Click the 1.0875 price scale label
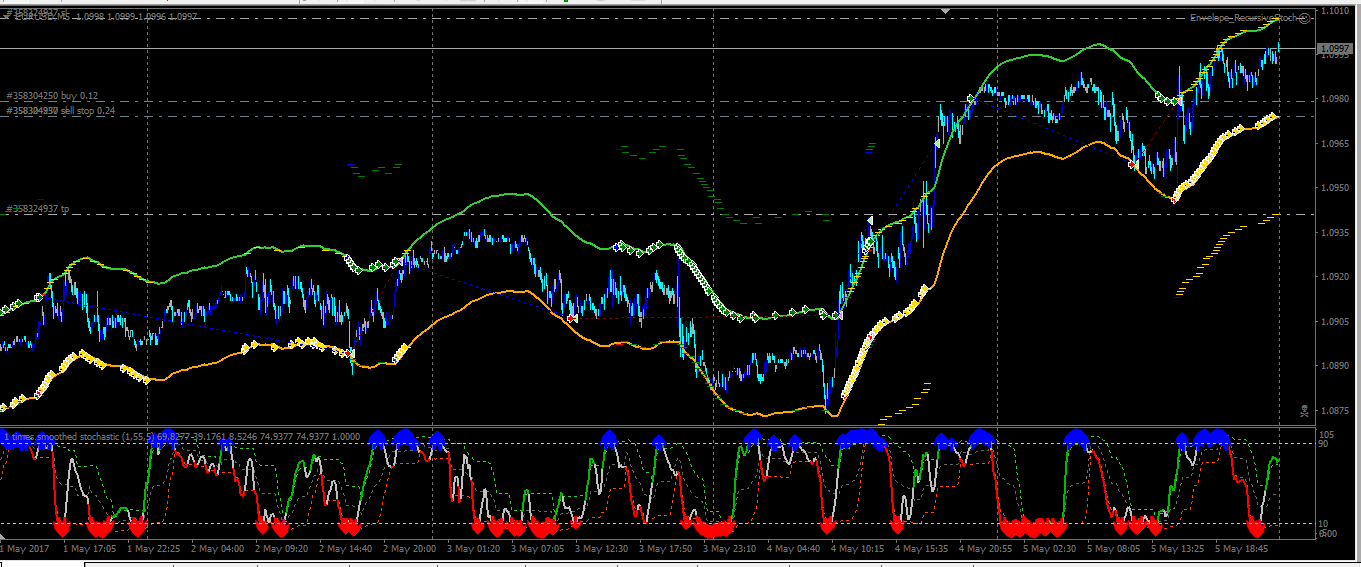The height and width of the screenshot is (567, 1361). click(1333, 411)
